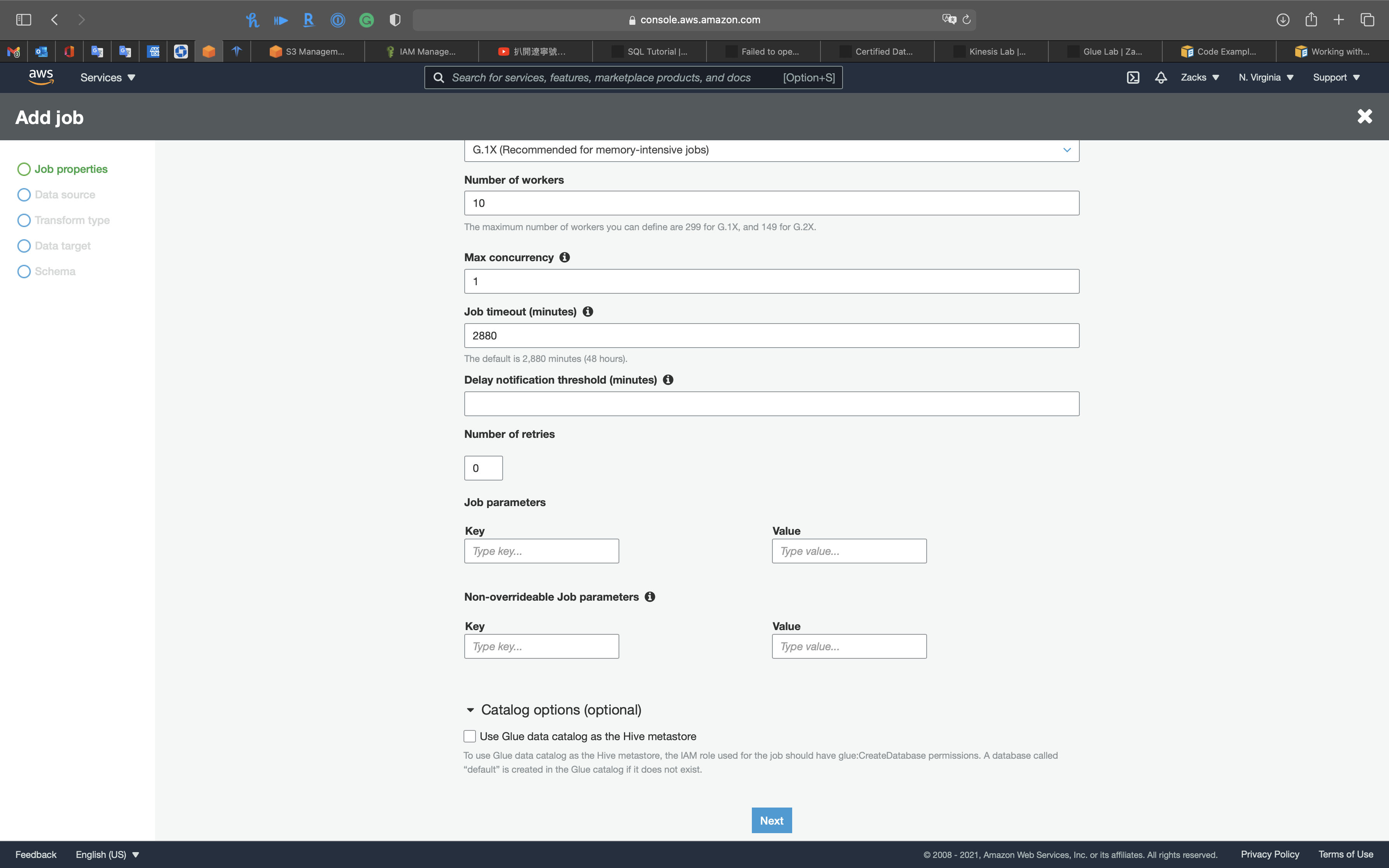Open the N. Virginia region dropdown
The width and height of the screenshot is (1389, 868).
tap(1266, 77)
